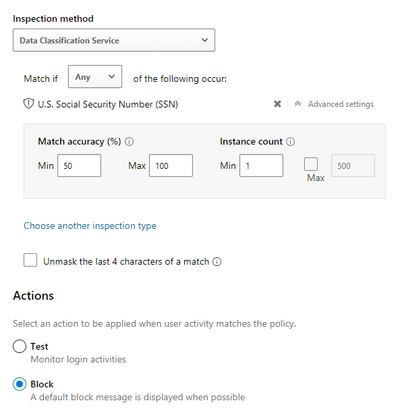Enable the Instance count Max checkbox
The height and width of the screenshot is (418, 400).
pos(311,164)
